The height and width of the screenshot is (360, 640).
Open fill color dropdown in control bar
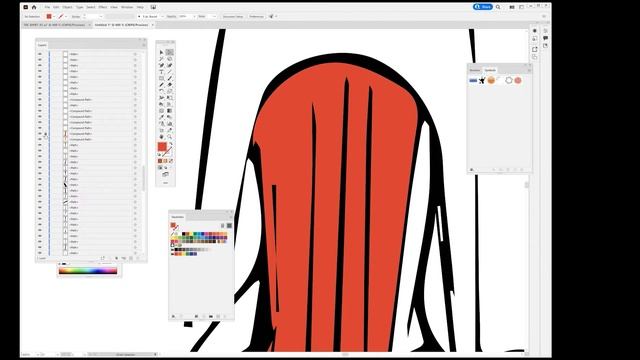pyautogui.click(x=54, y=16)
